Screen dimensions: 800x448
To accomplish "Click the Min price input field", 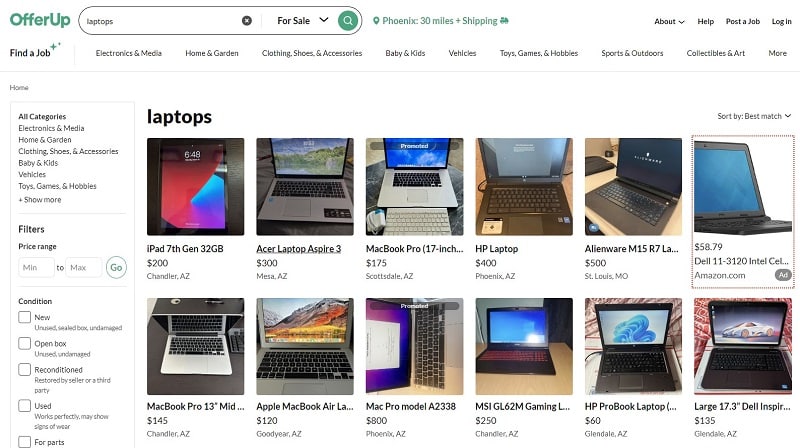I will pos(36,267).
